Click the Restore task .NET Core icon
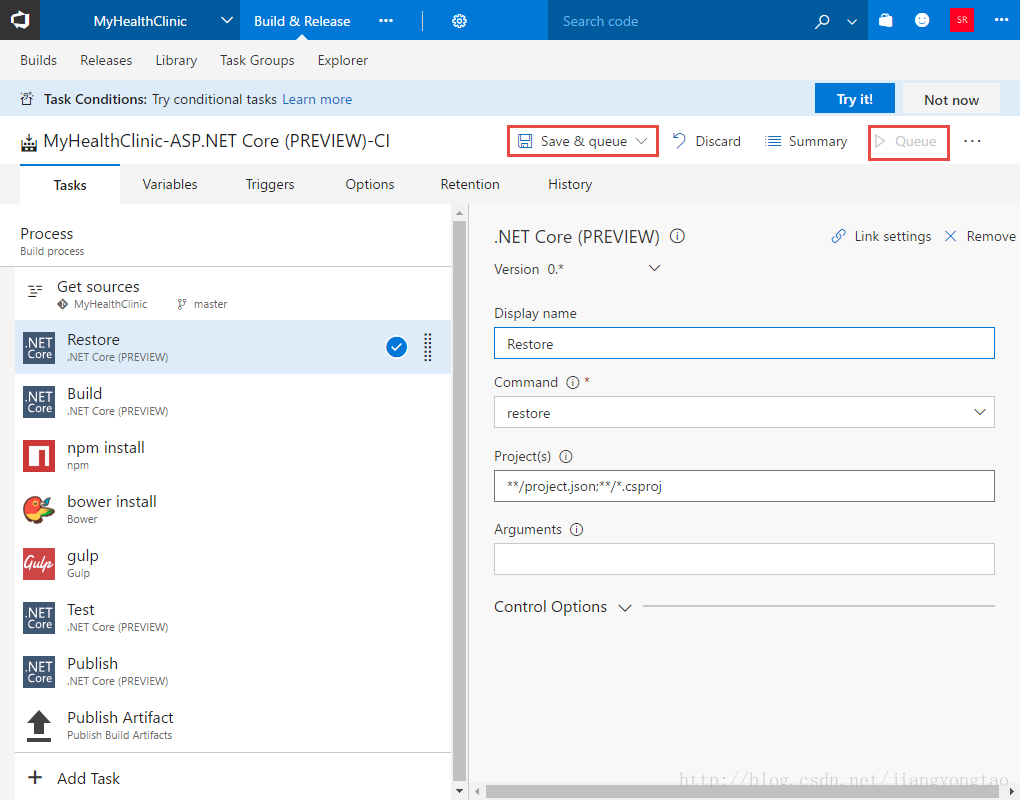 point(39,348)
